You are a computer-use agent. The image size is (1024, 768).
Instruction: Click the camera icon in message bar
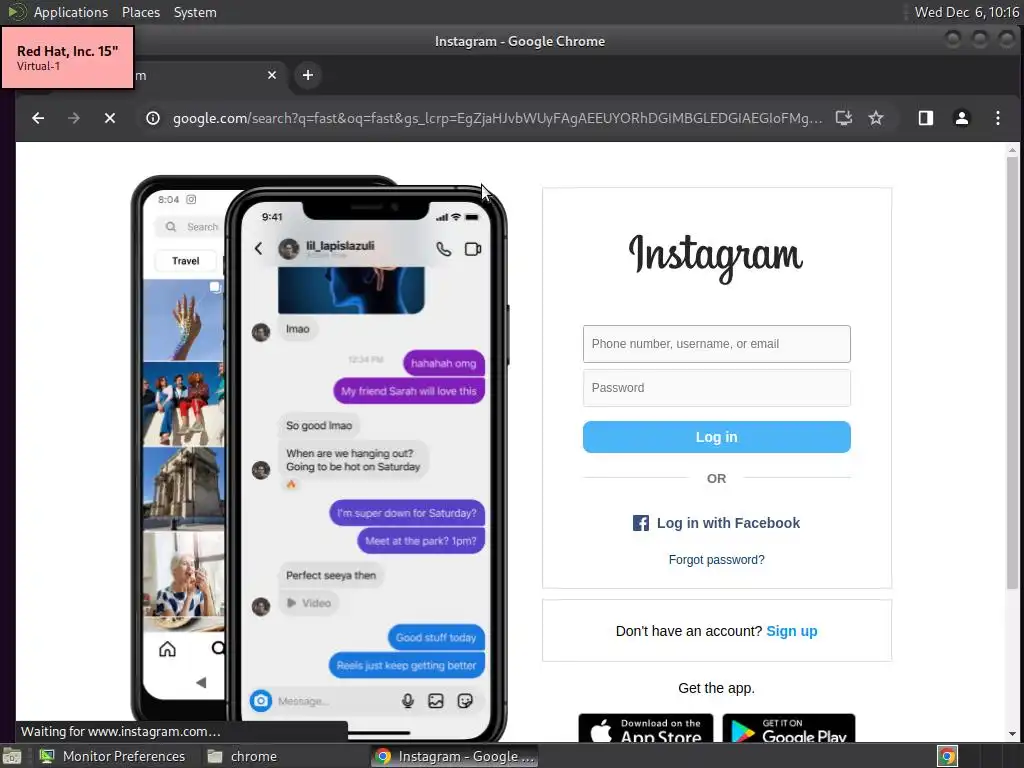click(x=261, y=701)
